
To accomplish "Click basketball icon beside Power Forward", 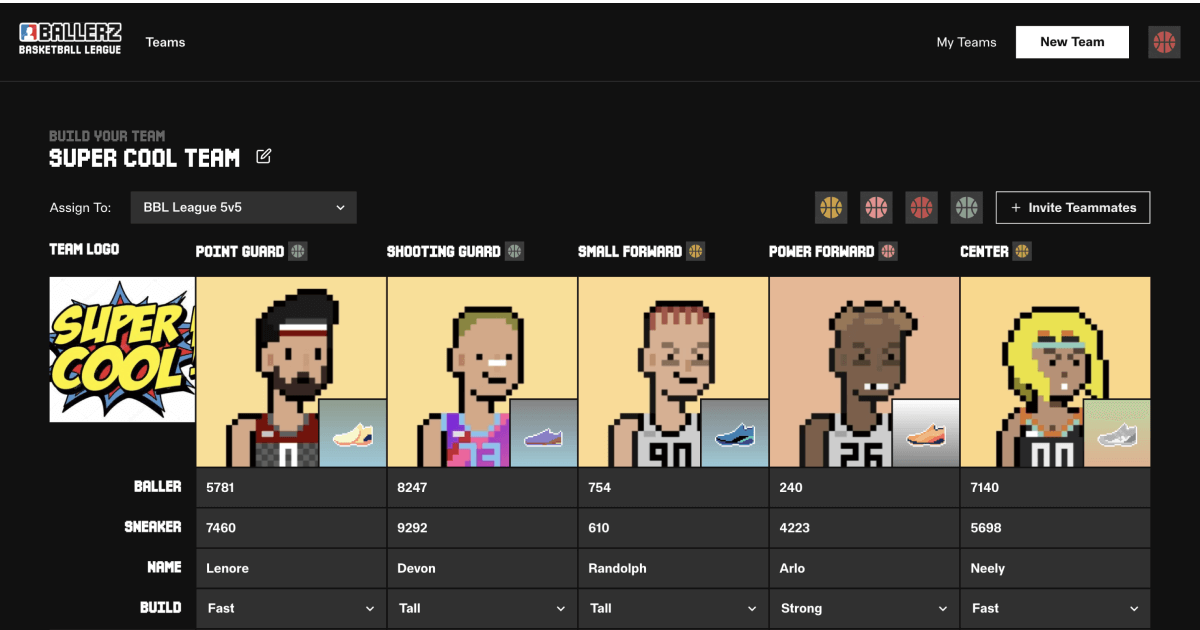I will [x=888, y=251].
